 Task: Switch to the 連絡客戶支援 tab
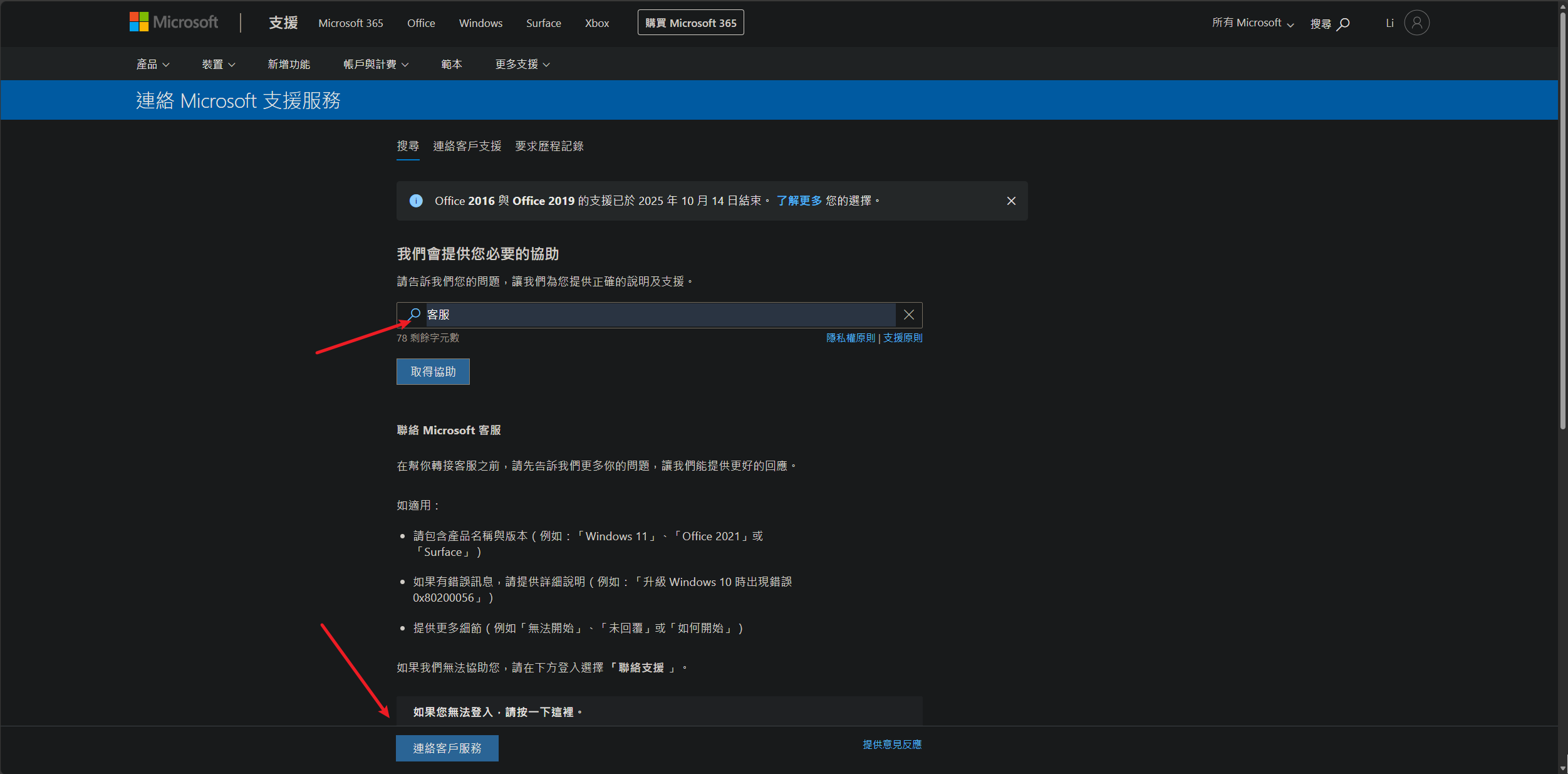(467, 147)
